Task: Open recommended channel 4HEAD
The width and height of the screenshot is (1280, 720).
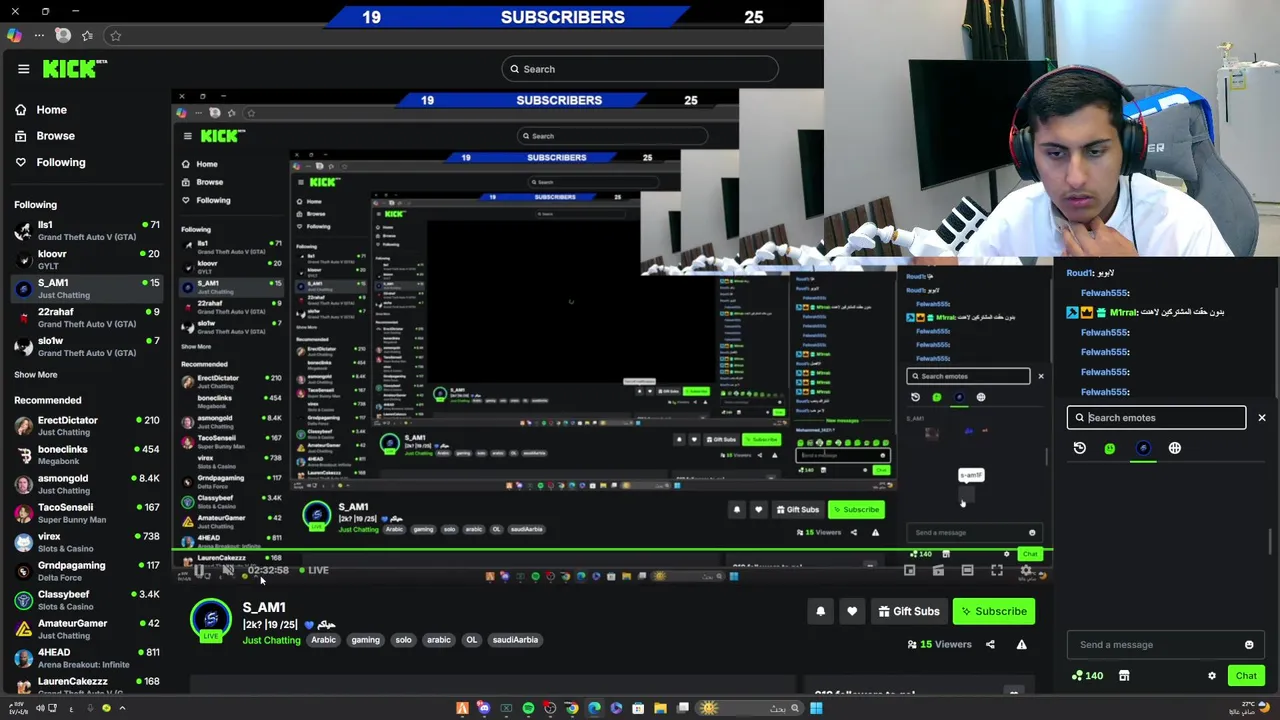Action: tap(86, 658)
